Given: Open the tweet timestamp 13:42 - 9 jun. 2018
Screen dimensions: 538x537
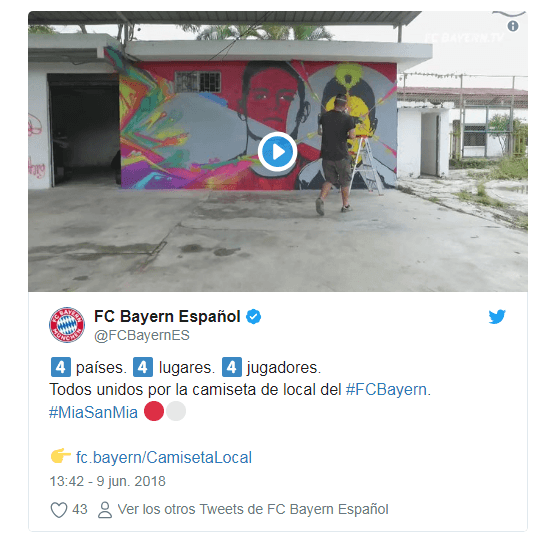Looking at the screenshot, I should pos(107,481).
